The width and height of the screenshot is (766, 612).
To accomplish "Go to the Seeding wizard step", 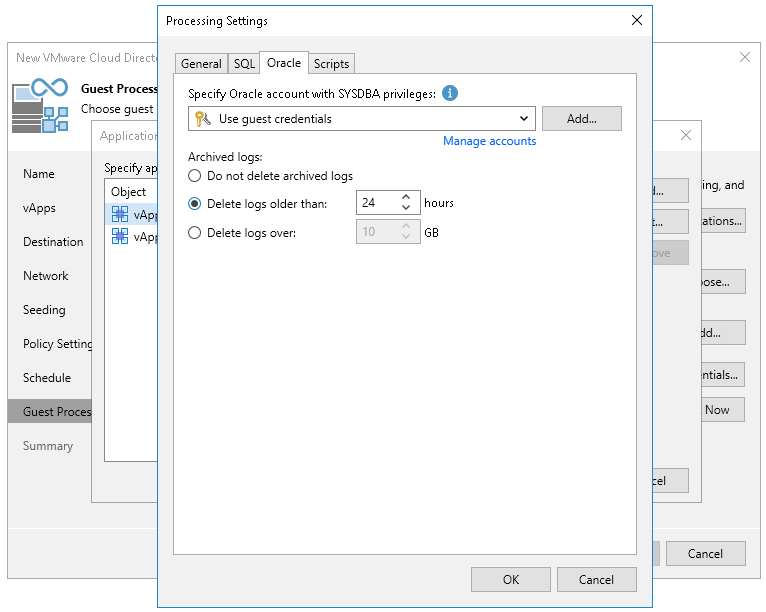I will coord(44,310).
